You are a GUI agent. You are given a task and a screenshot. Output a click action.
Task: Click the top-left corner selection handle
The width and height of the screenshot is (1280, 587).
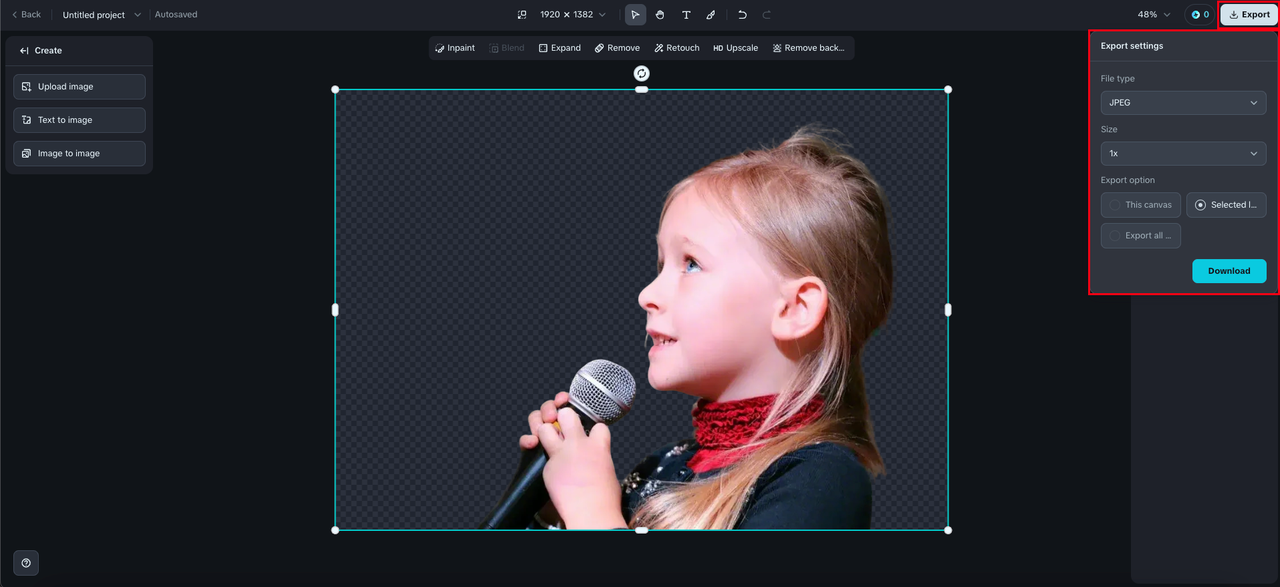click(335, 90)
